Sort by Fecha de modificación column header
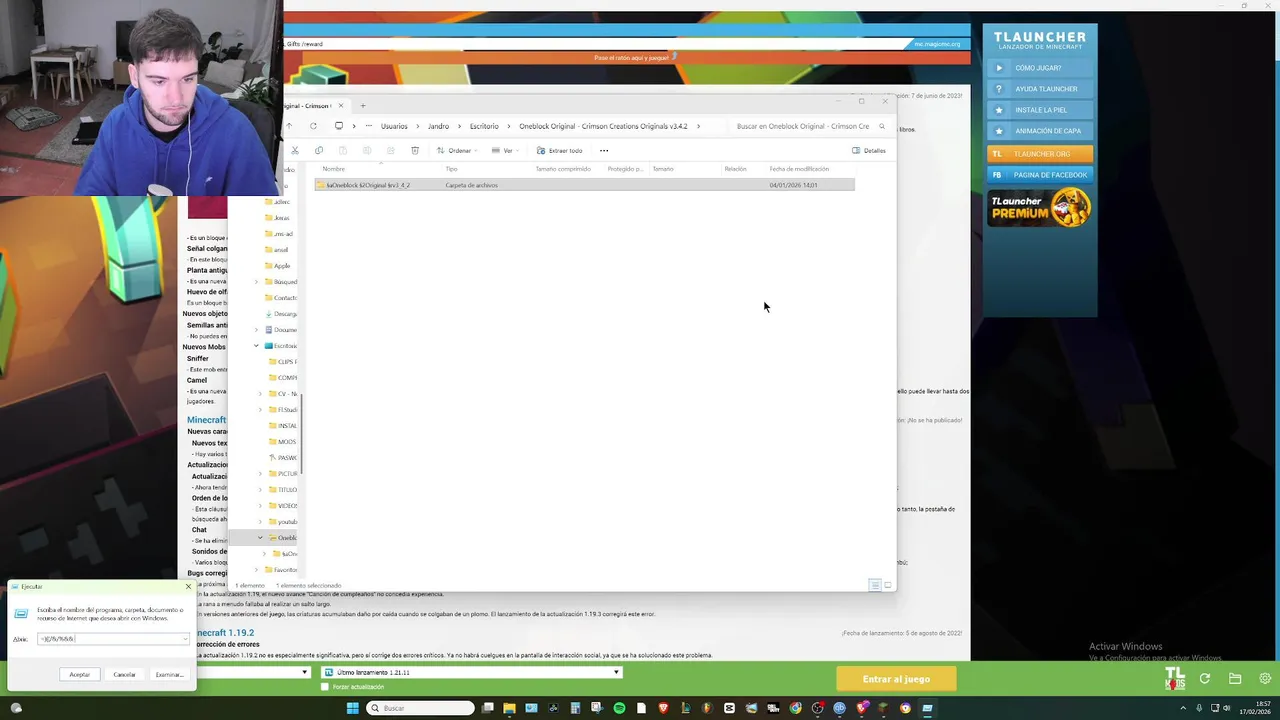 pos(799,169)
